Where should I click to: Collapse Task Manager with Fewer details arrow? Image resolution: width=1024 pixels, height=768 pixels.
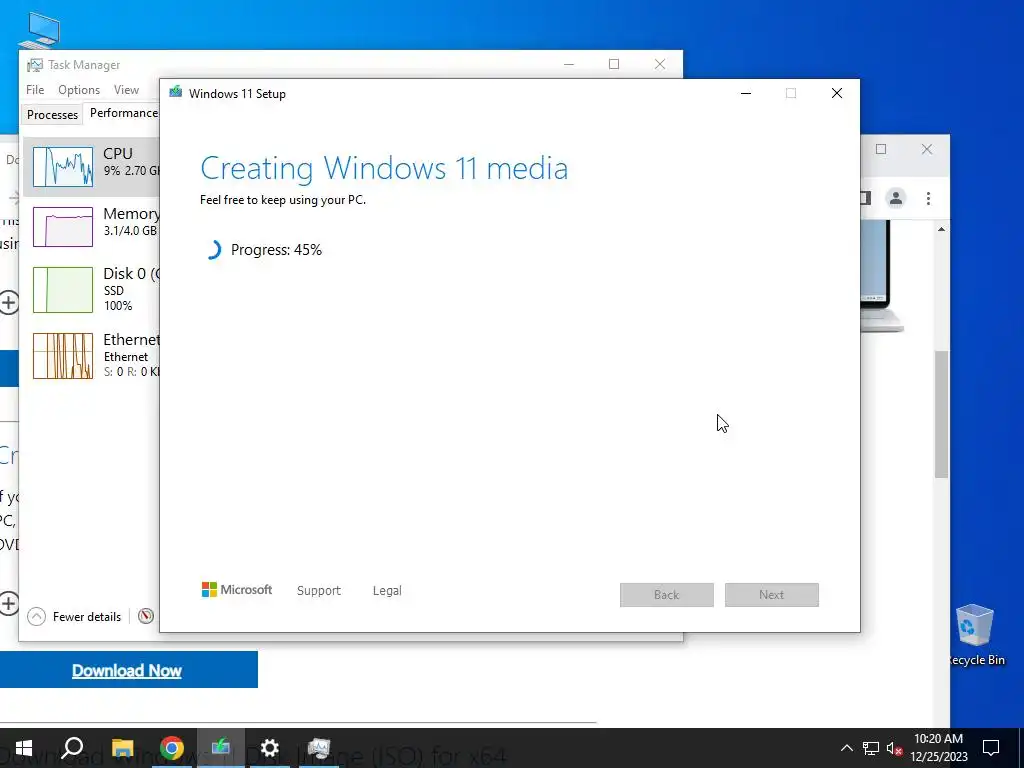37,616
